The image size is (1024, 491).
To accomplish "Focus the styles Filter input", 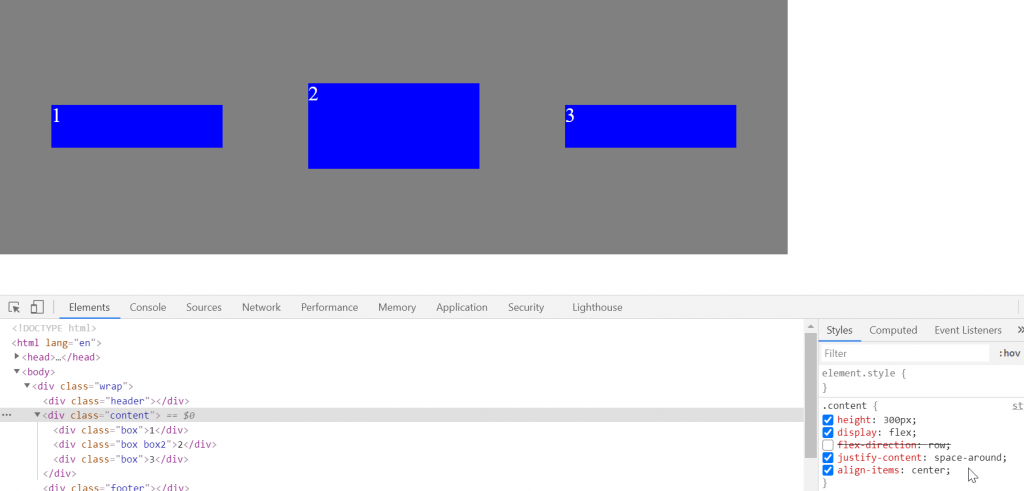I will (x=904, y=353).
